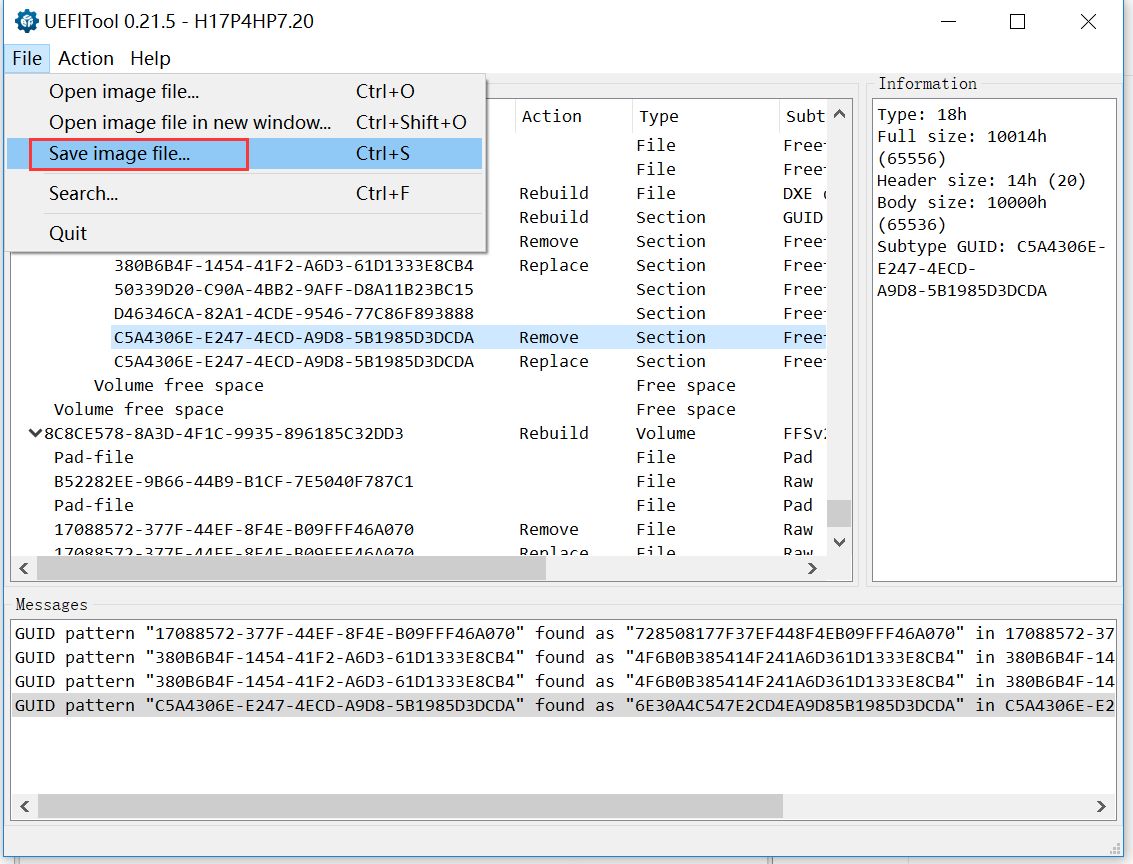Click structure tree horizontal scroll right arrow
Screen dimensions: 1133x864
coord(812,569)
